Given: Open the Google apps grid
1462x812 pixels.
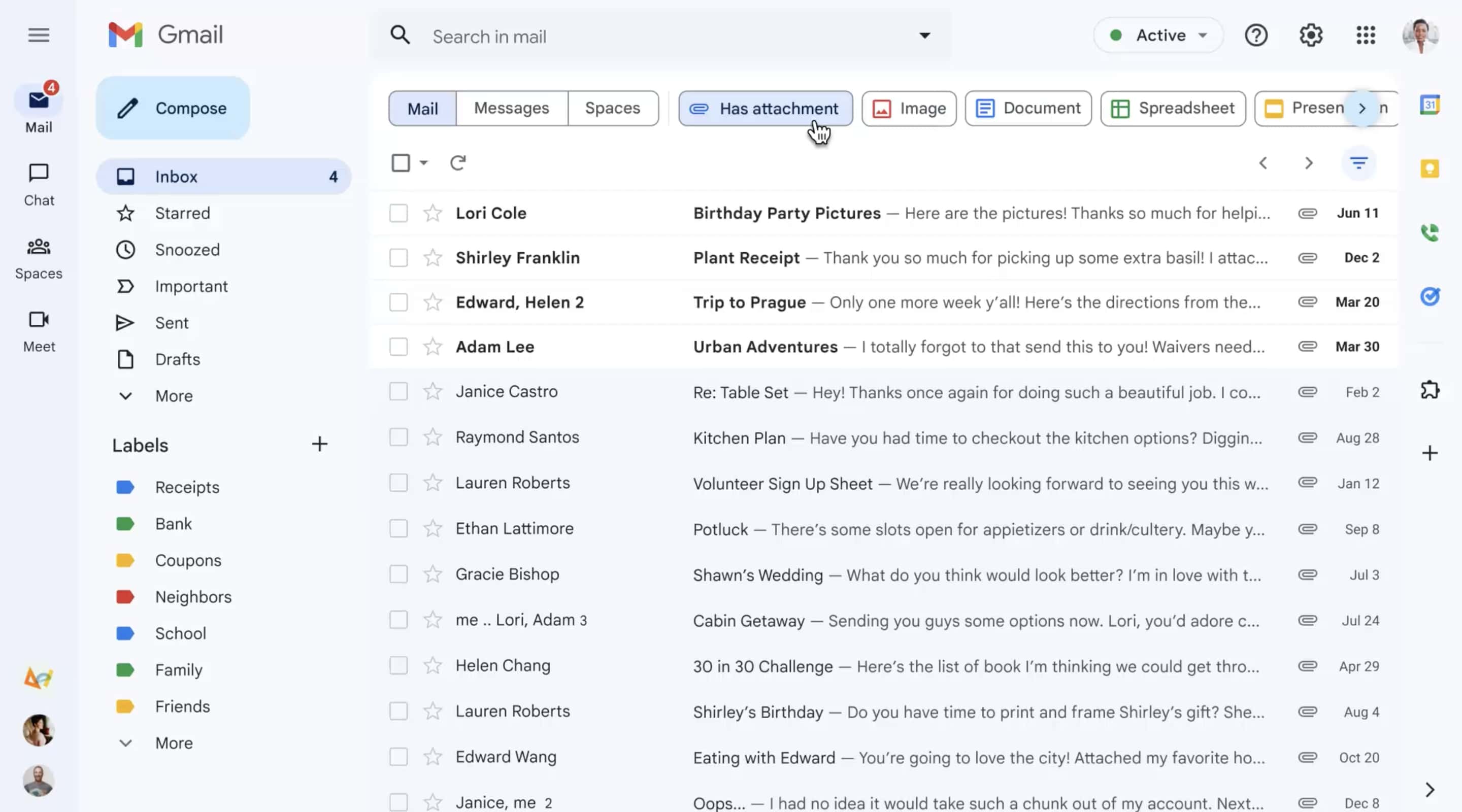Looking at the screenshot, I should tap(1366, 35).
